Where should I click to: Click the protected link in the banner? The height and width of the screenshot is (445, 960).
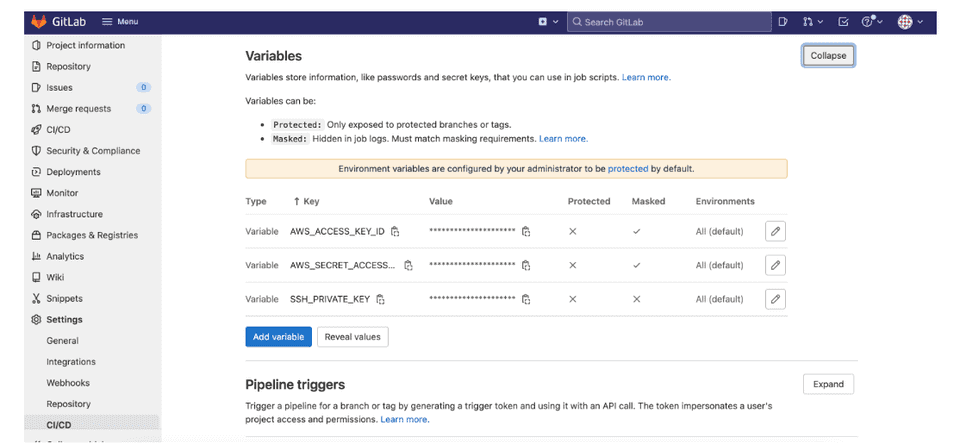pos(628,169)
